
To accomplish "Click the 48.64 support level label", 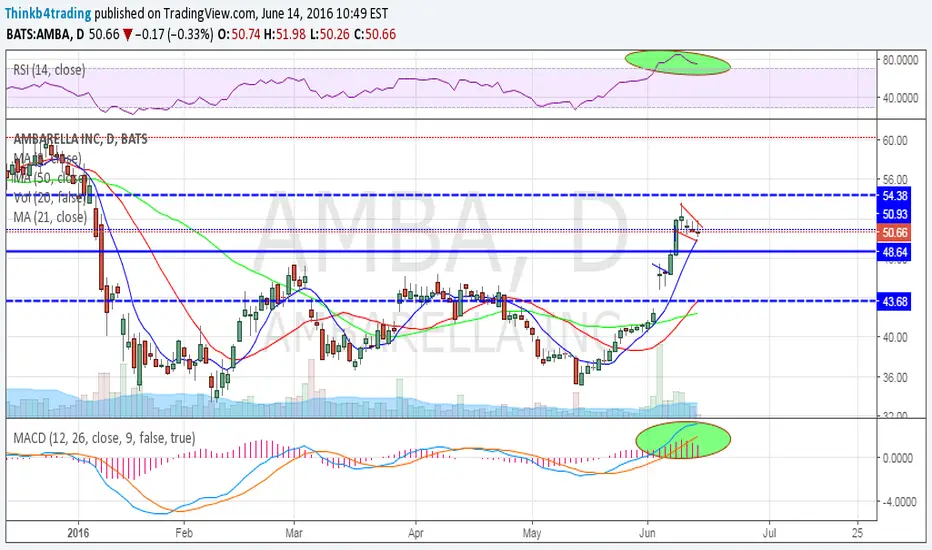I will [895, 252].
